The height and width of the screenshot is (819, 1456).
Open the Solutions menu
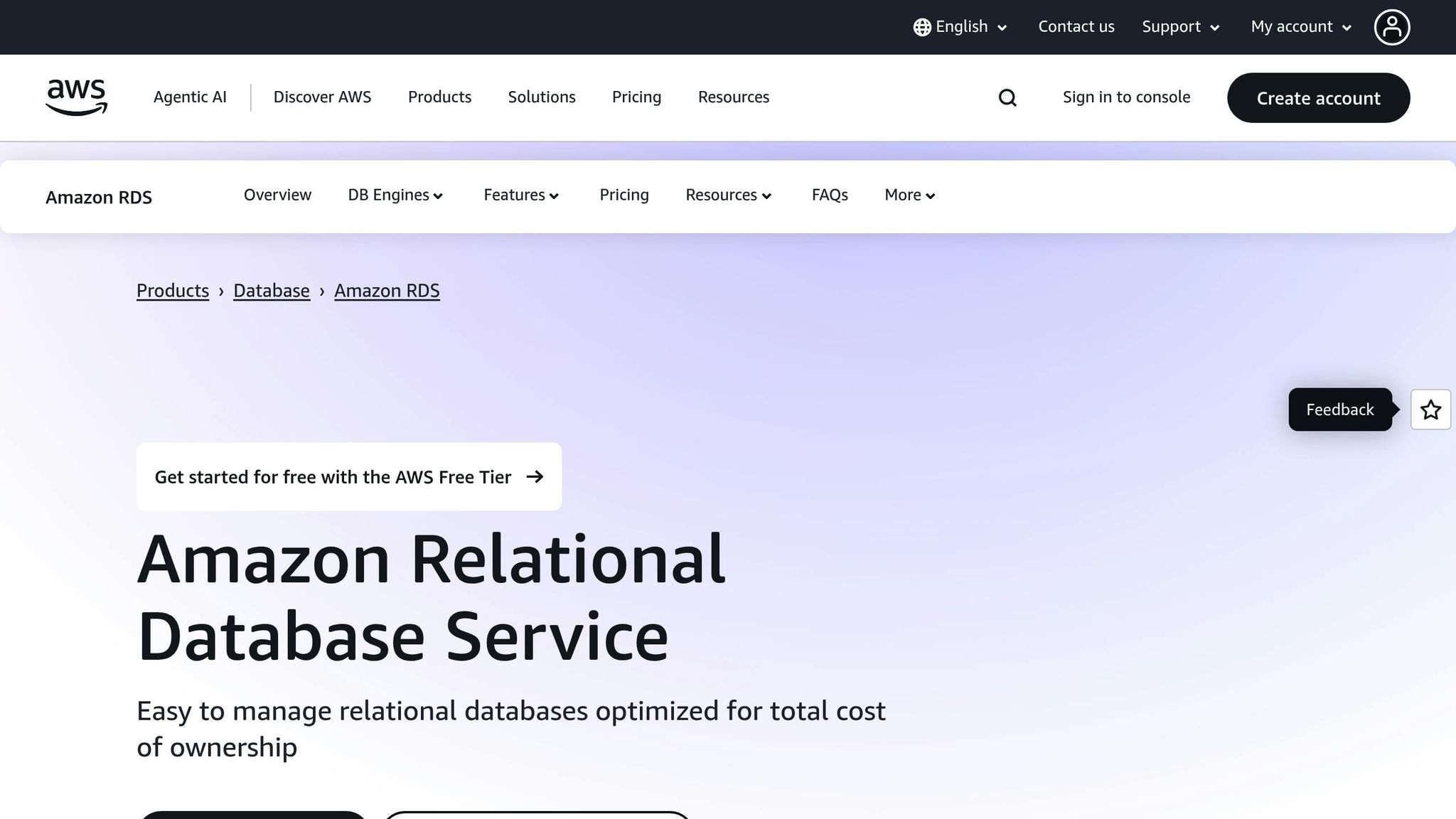pyautogui.click(x=542, y=97)
